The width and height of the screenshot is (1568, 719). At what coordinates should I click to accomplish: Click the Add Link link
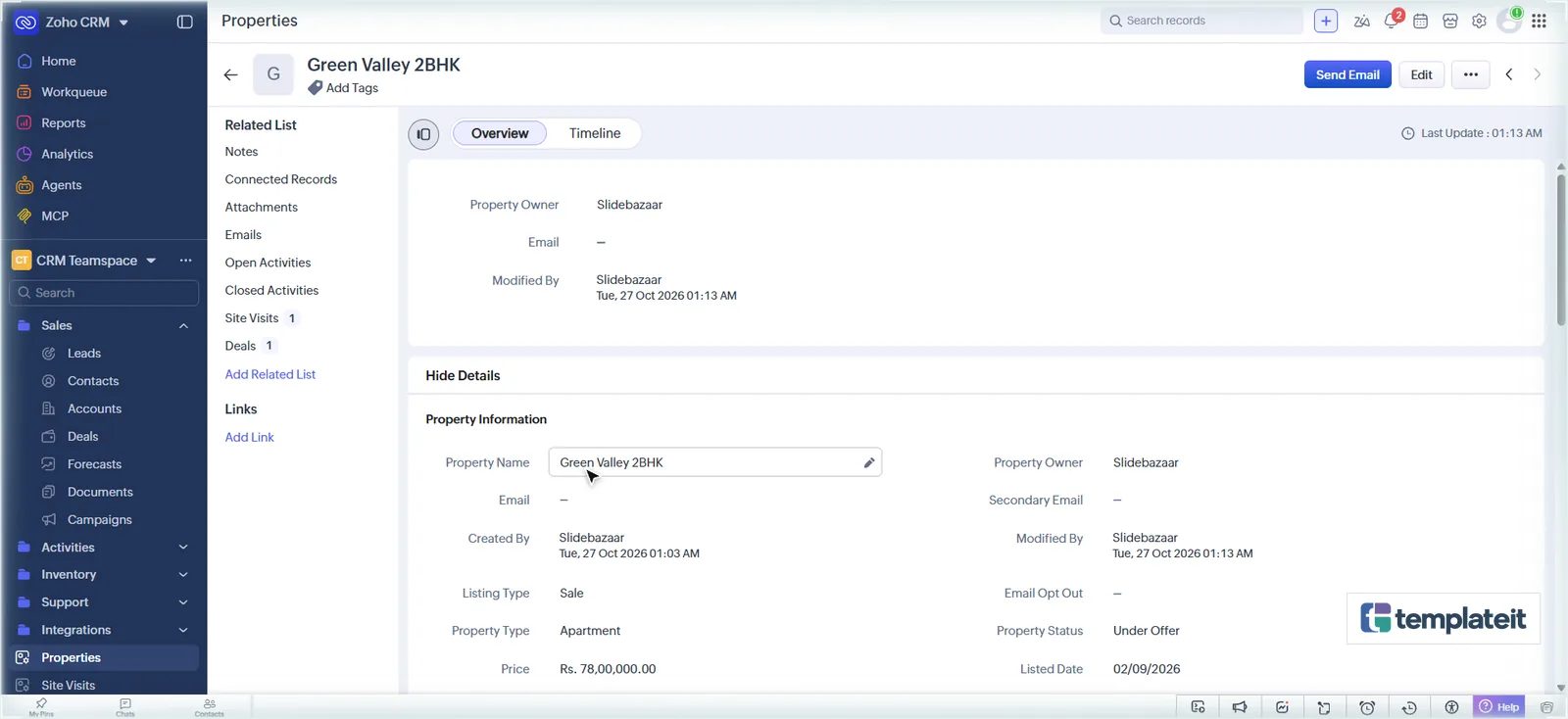[250, 437]
